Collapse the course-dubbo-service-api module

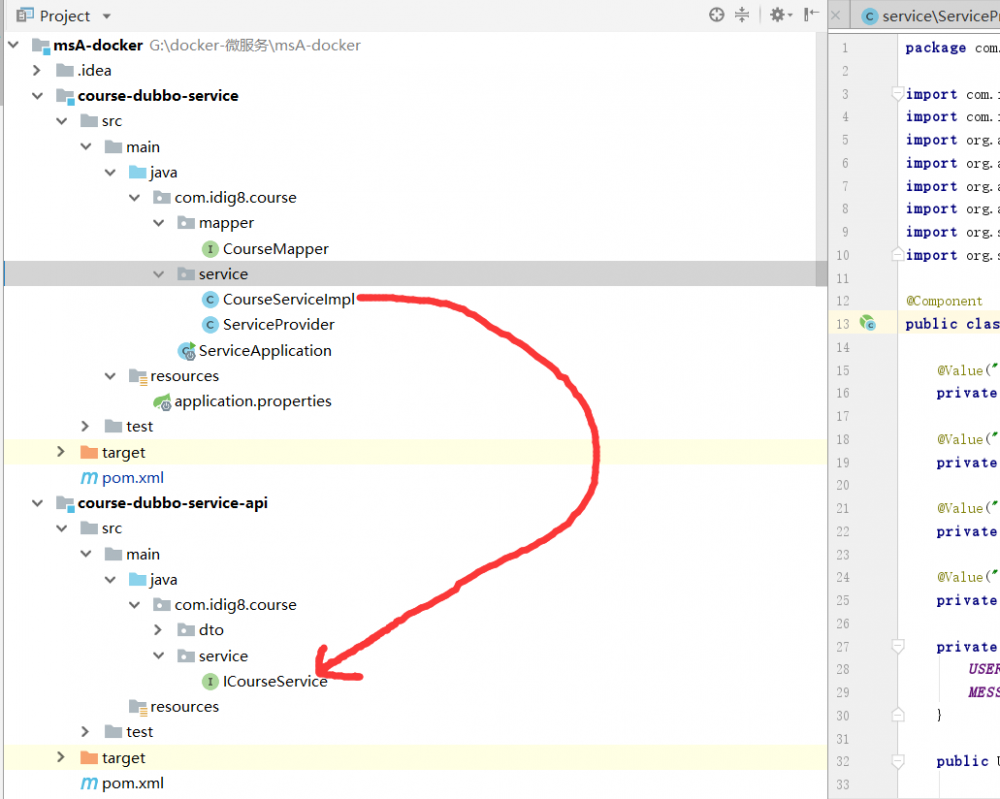pos(37,502)
